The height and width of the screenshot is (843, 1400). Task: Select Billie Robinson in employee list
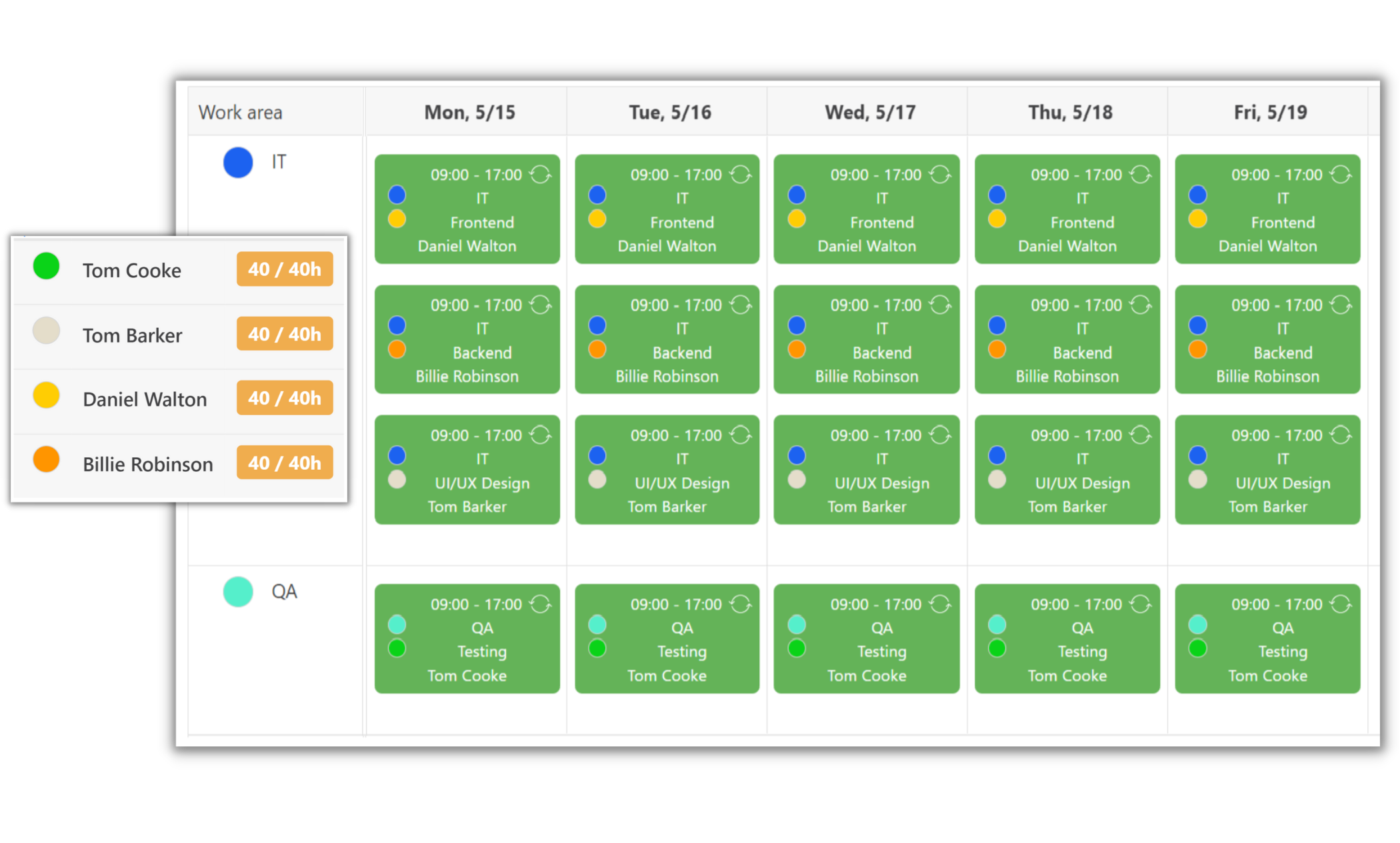(147, 464)
